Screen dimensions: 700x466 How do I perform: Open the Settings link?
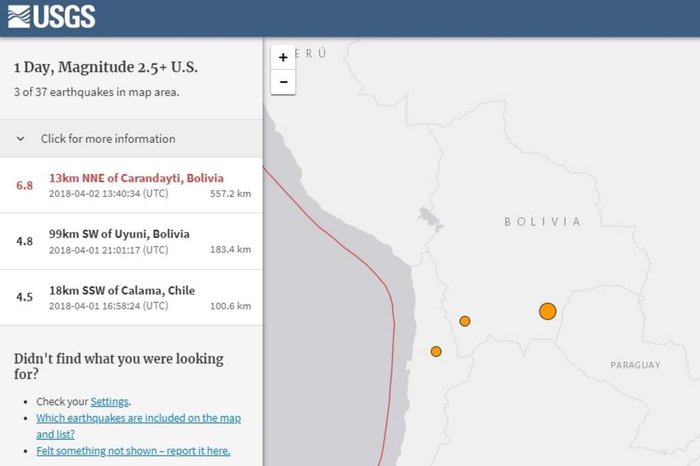pyautogui.click(x=110, y=401)
